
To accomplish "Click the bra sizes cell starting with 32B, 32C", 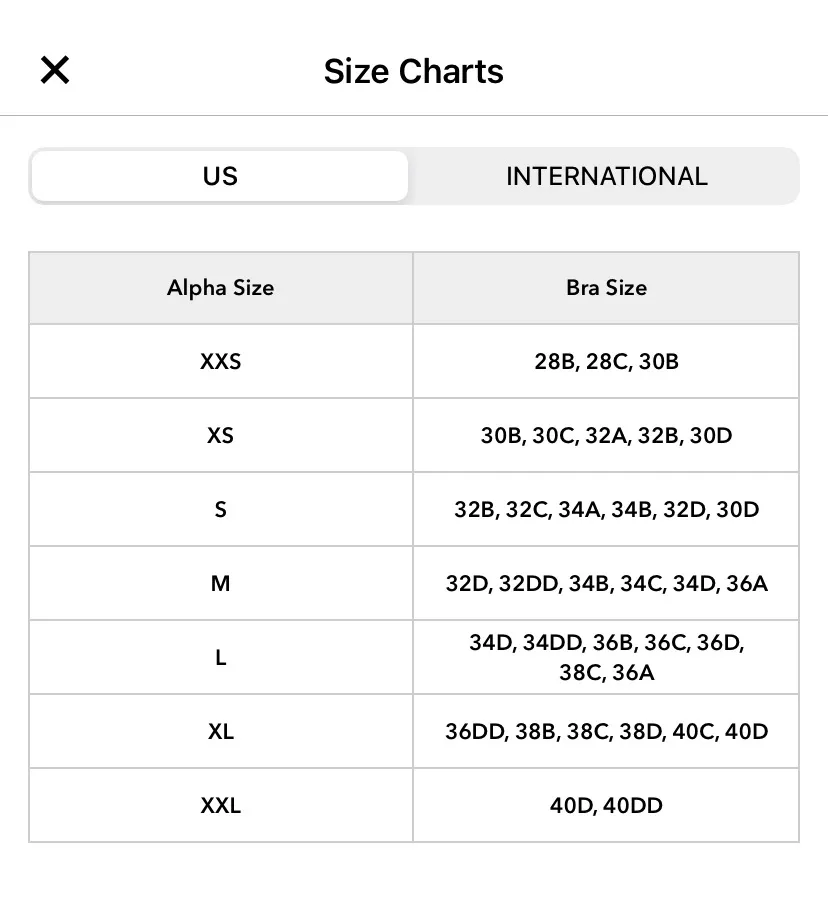I will pyautogui.click(x=606, y=509).
